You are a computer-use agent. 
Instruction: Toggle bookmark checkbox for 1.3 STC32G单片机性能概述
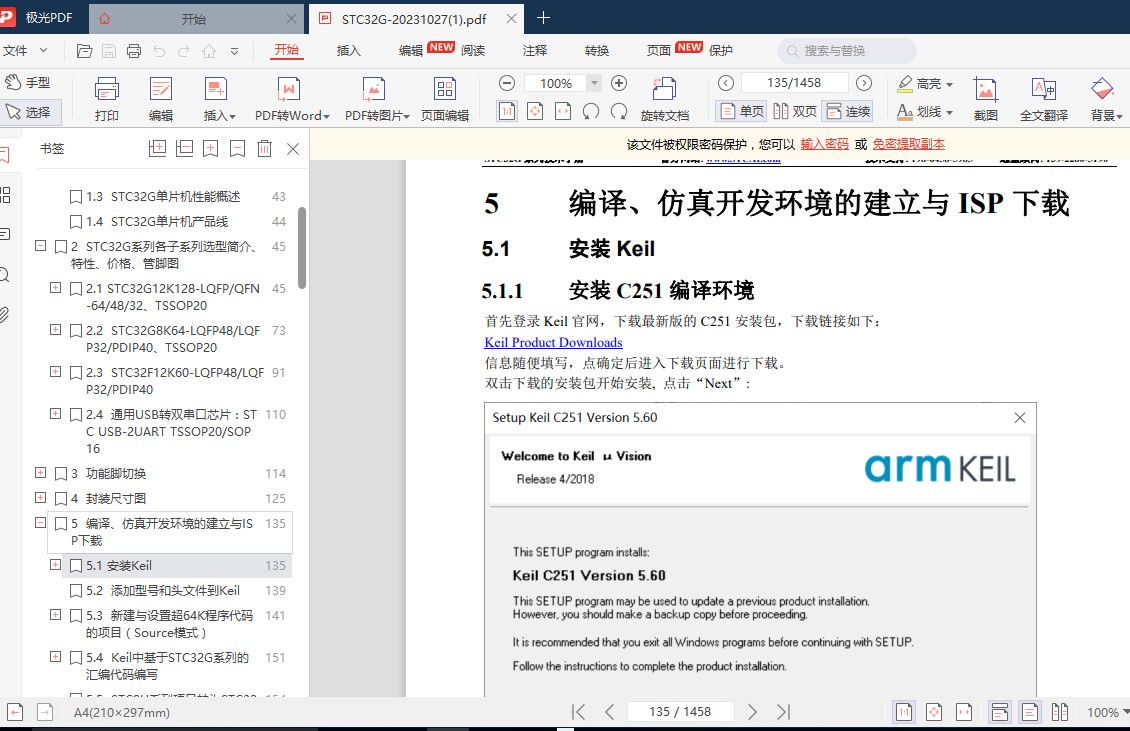coord(76,196)
